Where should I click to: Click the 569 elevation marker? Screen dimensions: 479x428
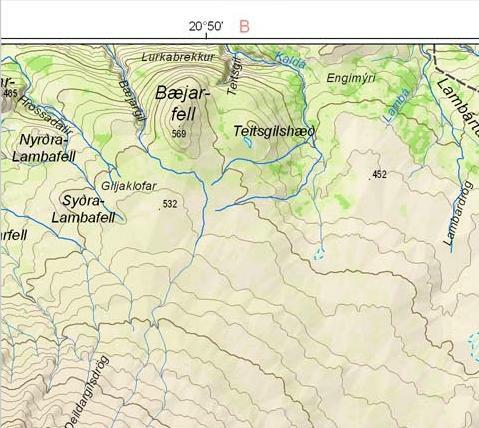click(179, 134)
